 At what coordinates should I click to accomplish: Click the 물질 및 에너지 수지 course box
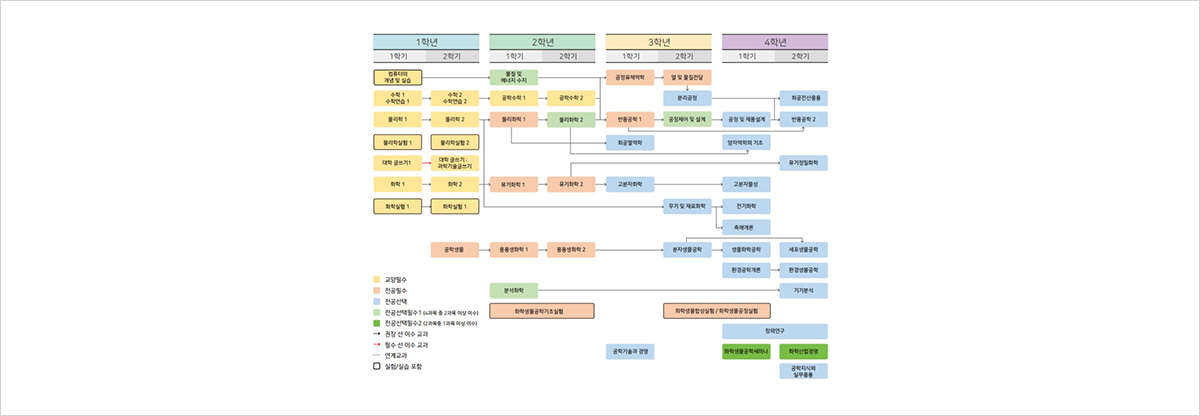[514, 77]
